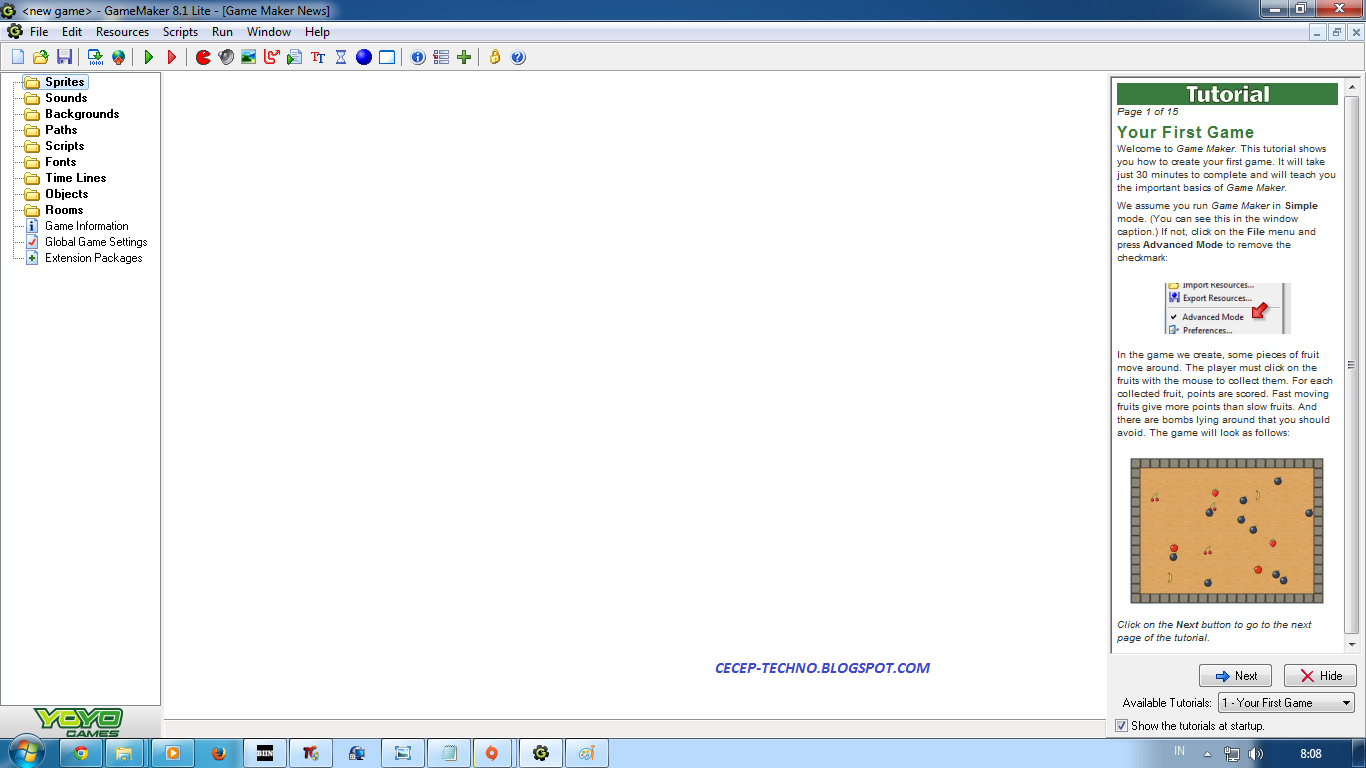This screenshot has height=768, width=1366.
Task: Open the Scripts menu
Action: tap(180, 32)
